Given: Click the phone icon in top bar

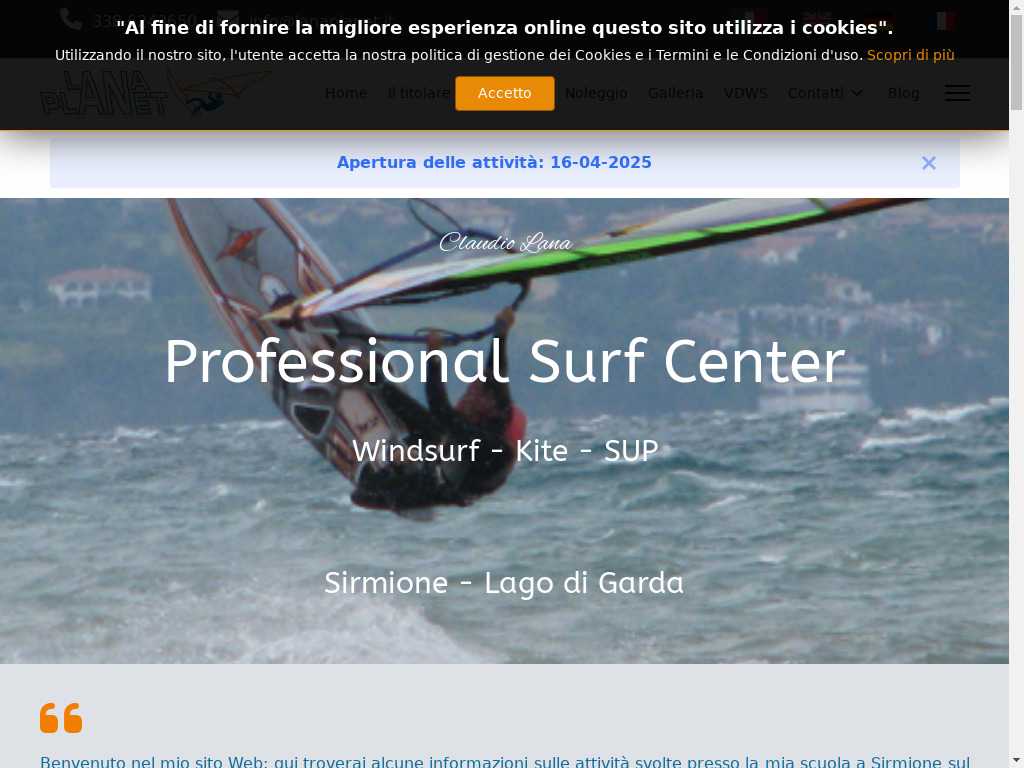Looking at the screenshot, I should click(x=71, y=20).
